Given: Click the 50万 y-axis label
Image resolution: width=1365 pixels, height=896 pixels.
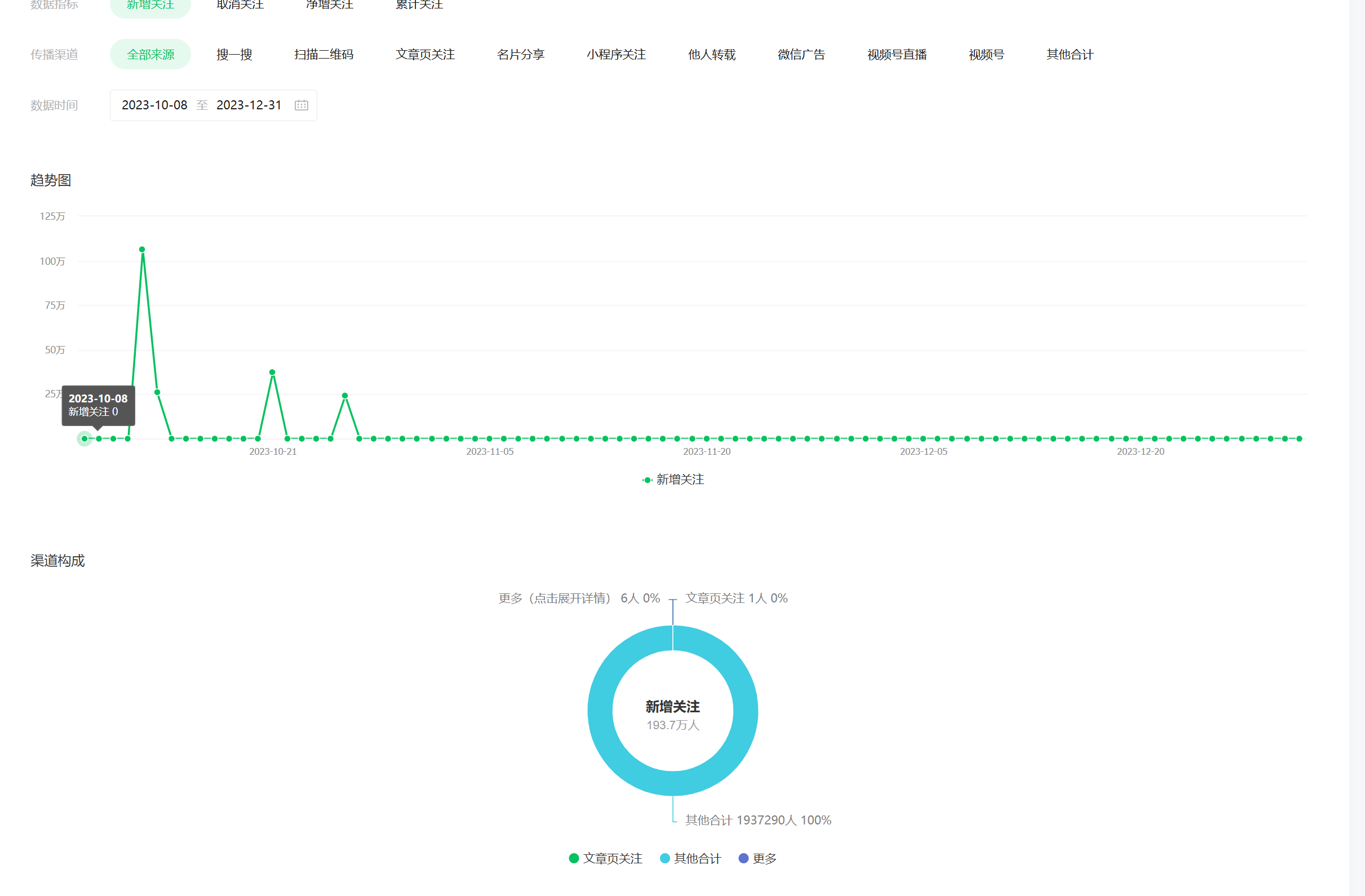Looking at the screenshot, I should point(55,350).
